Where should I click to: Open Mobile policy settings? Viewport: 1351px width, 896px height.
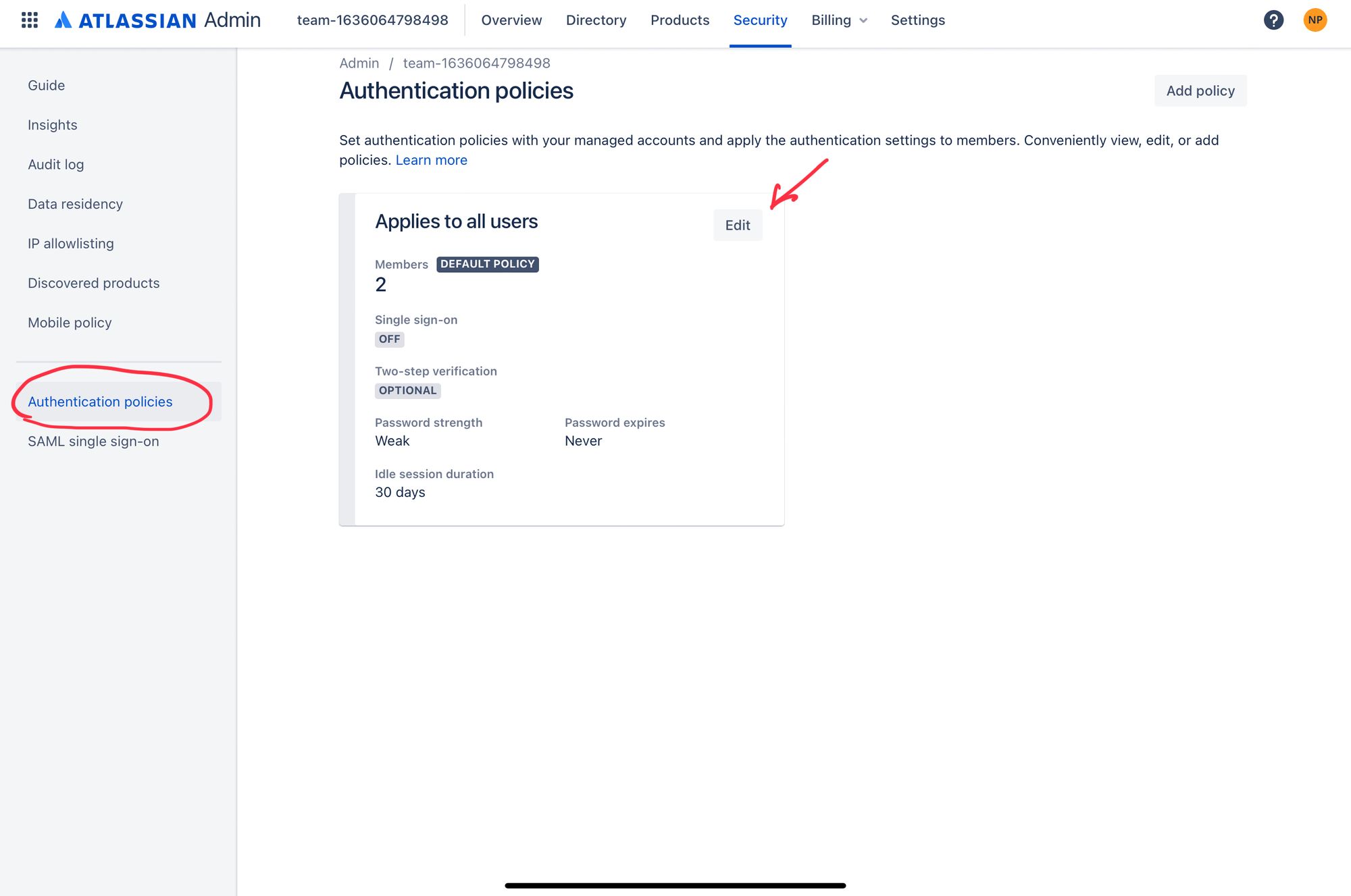point(70,323)
